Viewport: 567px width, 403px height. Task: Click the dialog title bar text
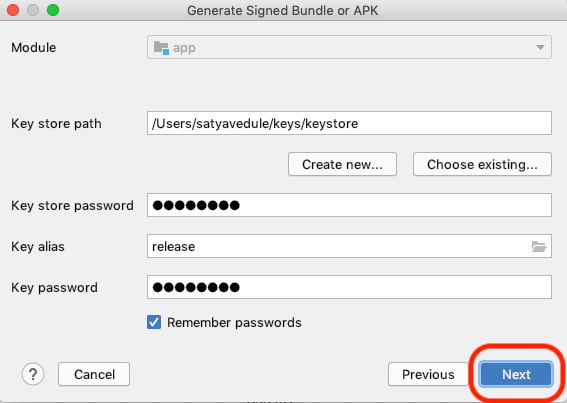pos(283,10)
